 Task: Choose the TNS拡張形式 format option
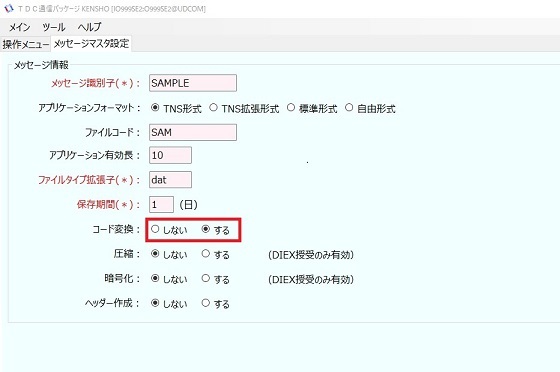coord(213,107)
